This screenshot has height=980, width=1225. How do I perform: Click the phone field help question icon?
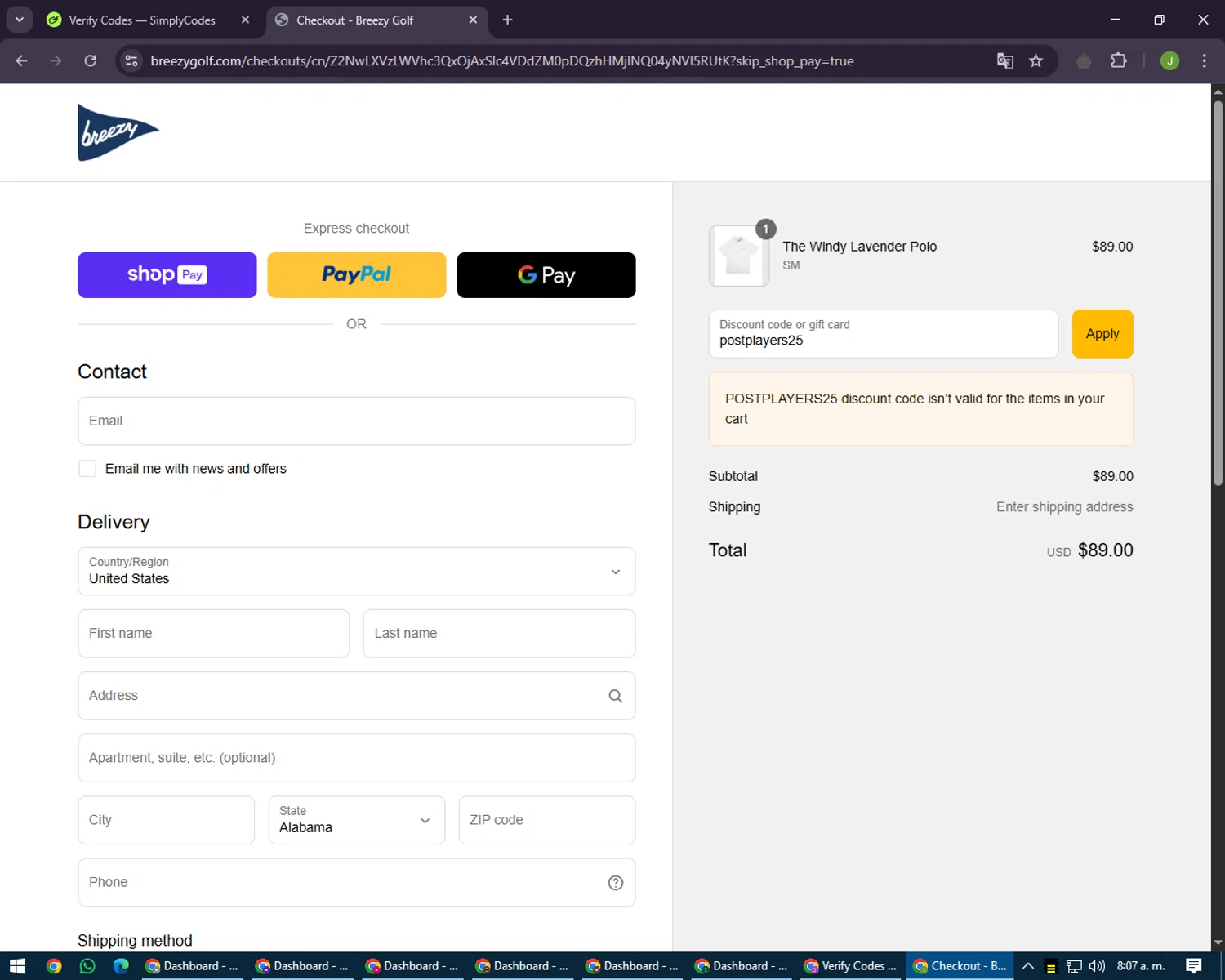click(616, 882)
